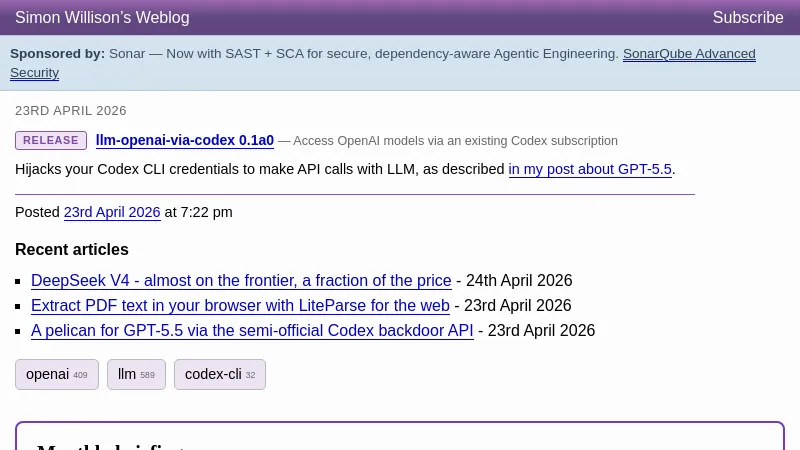This screenshot has height=450, width=800.
Task: Select the openai tag
Action: [56, 375]
